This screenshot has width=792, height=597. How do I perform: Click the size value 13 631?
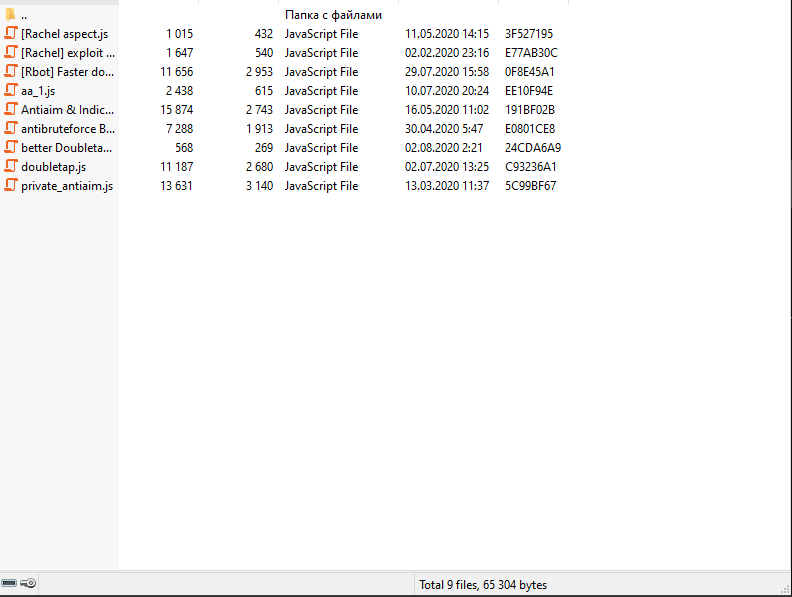[177, 186]
